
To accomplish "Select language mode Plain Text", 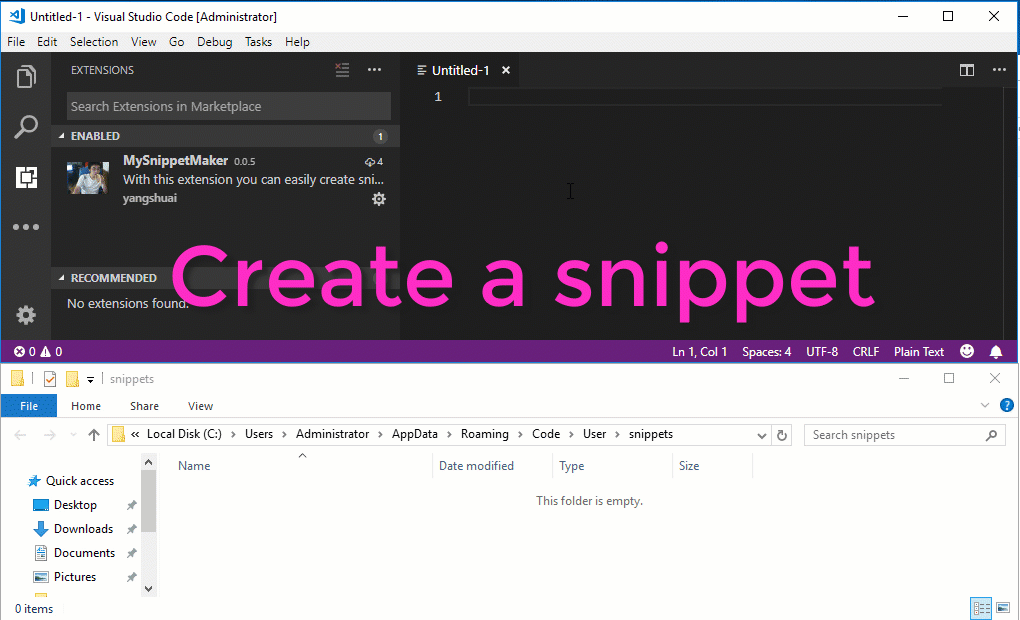I will (x=919, y=352).
